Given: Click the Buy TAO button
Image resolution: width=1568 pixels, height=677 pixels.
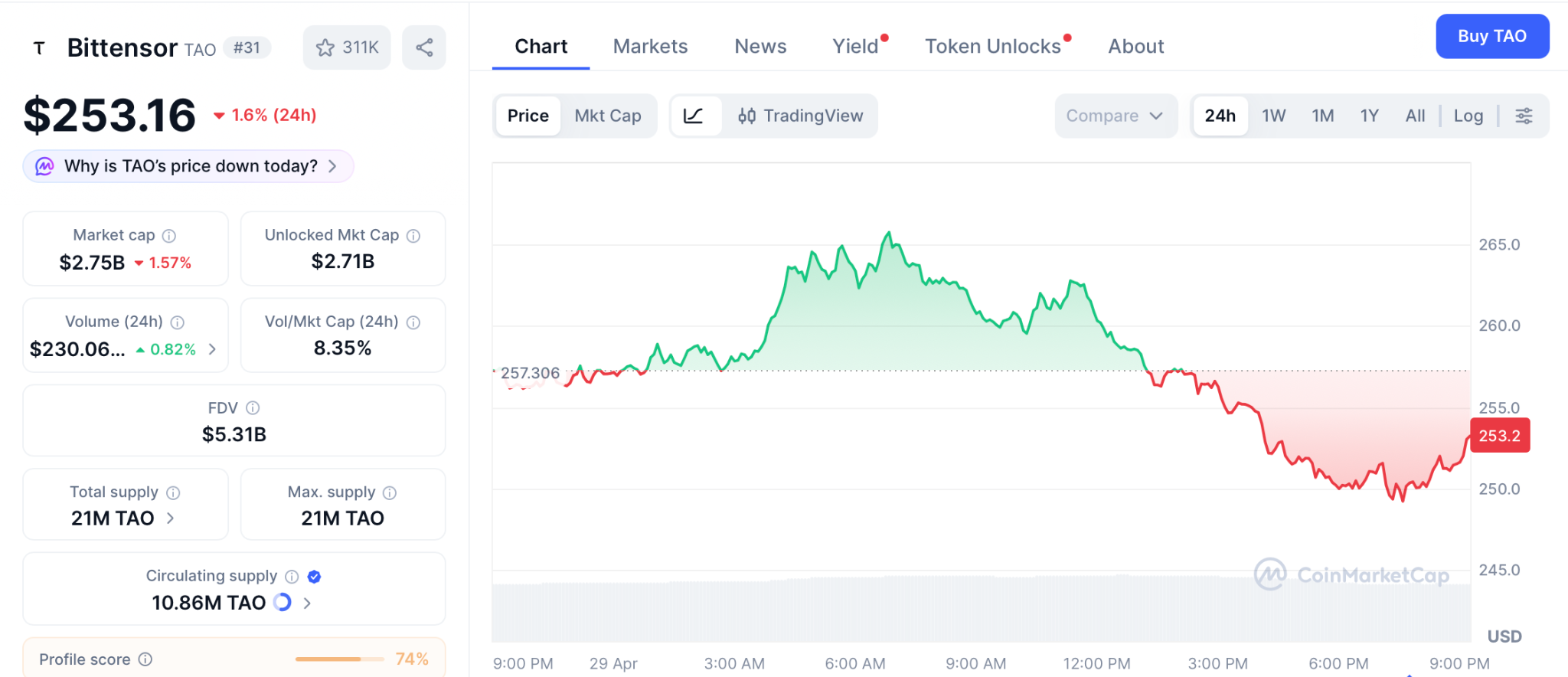Looking at the screenshot, I should click(1491, 36).
